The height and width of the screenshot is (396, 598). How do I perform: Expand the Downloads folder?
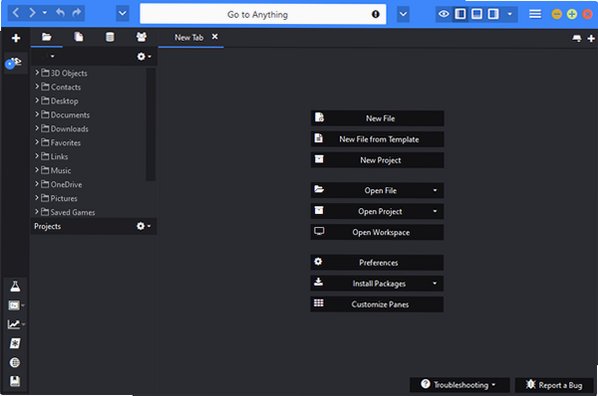point(37,128)
